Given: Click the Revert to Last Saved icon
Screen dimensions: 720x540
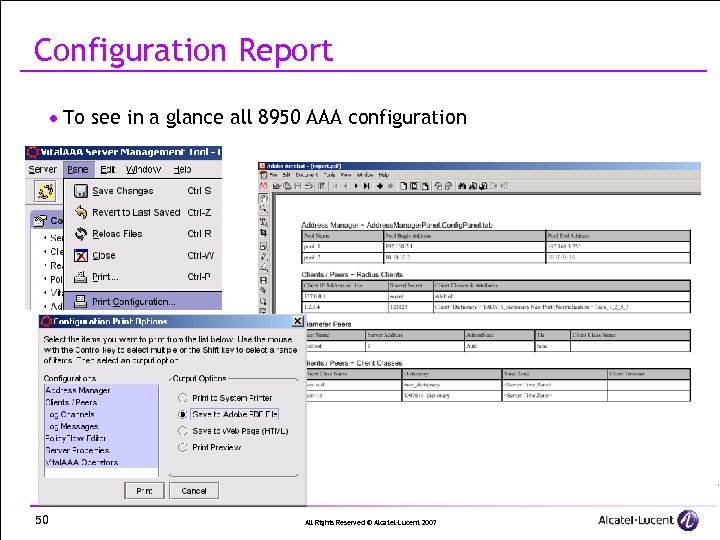Looking at the screenshot, I should tap(81, 212).
